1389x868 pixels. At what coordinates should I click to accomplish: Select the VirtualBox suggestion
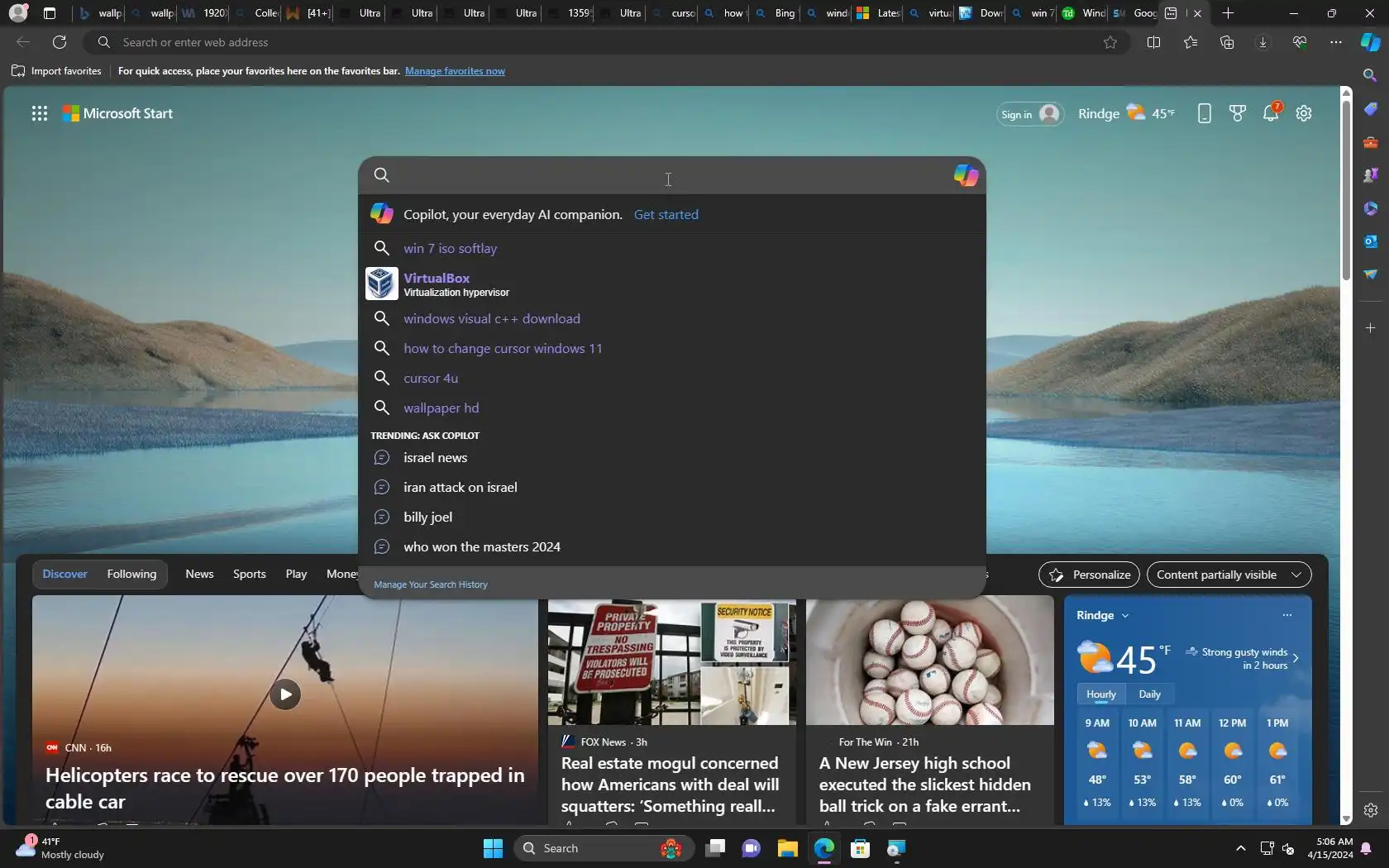click(672, 284)
